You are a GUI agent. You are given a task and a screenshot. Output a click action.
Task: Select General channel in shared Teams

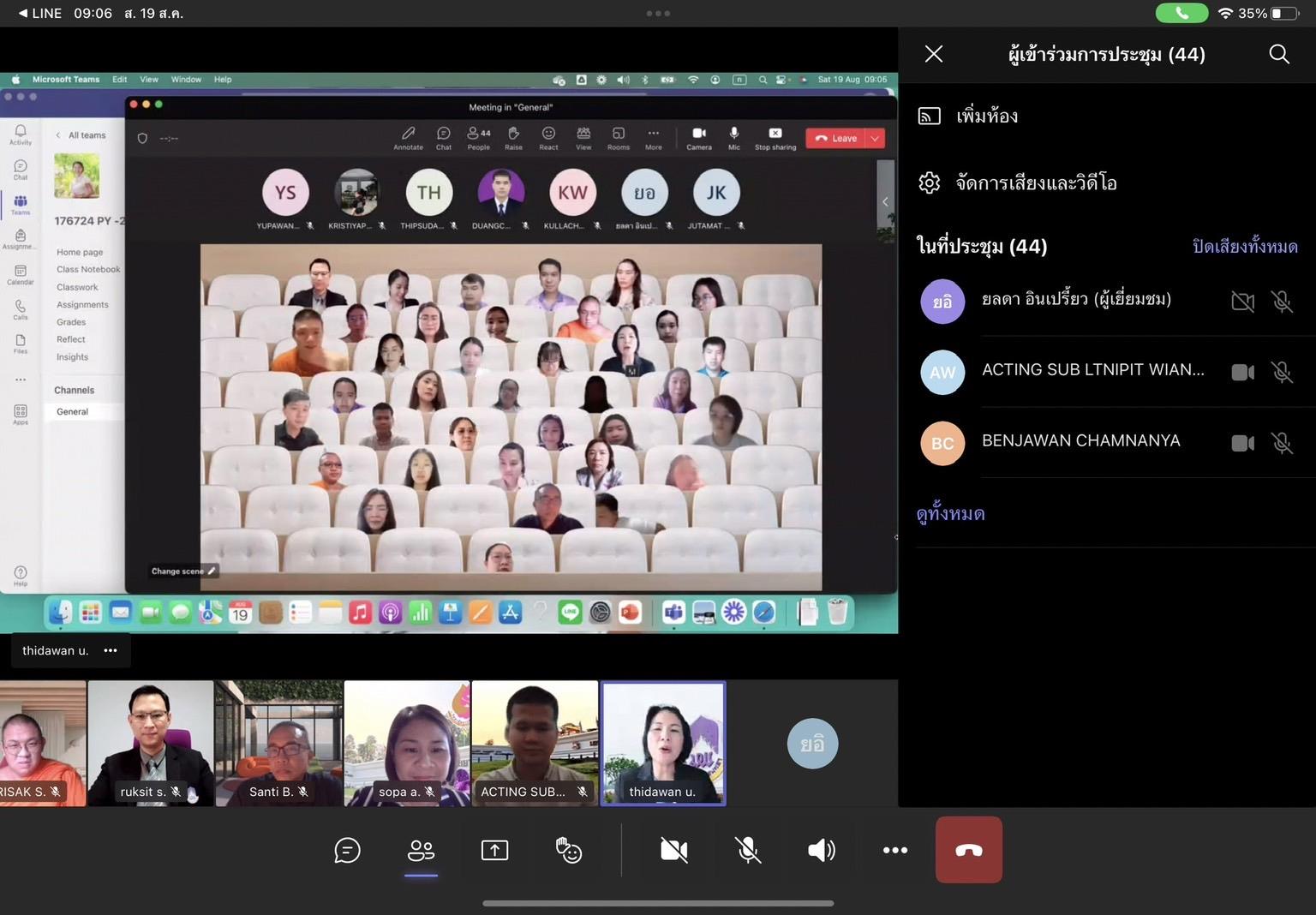point(72,412)
